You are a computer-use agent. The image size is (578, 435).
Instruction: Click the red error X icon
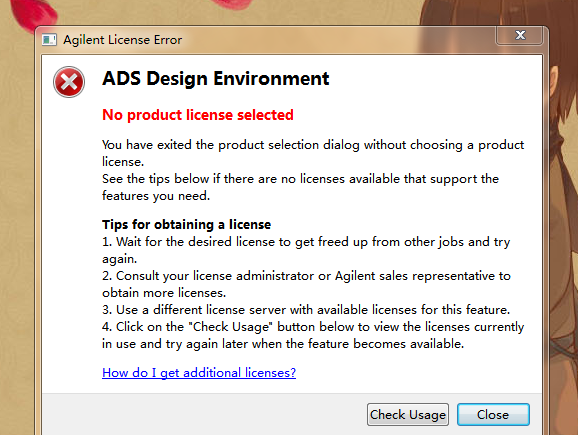(69, 82)
